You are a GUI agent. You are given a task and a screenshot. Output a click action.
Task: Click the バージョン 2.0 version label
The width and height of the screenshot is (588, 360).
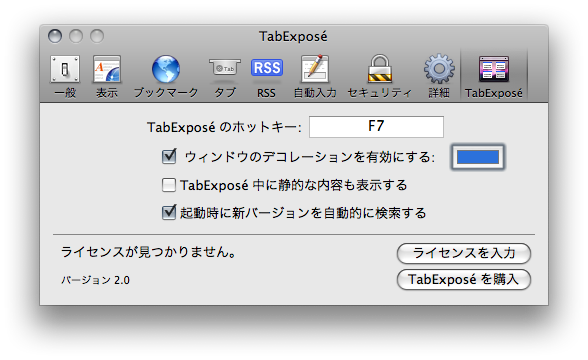click(x=95, y=280)
